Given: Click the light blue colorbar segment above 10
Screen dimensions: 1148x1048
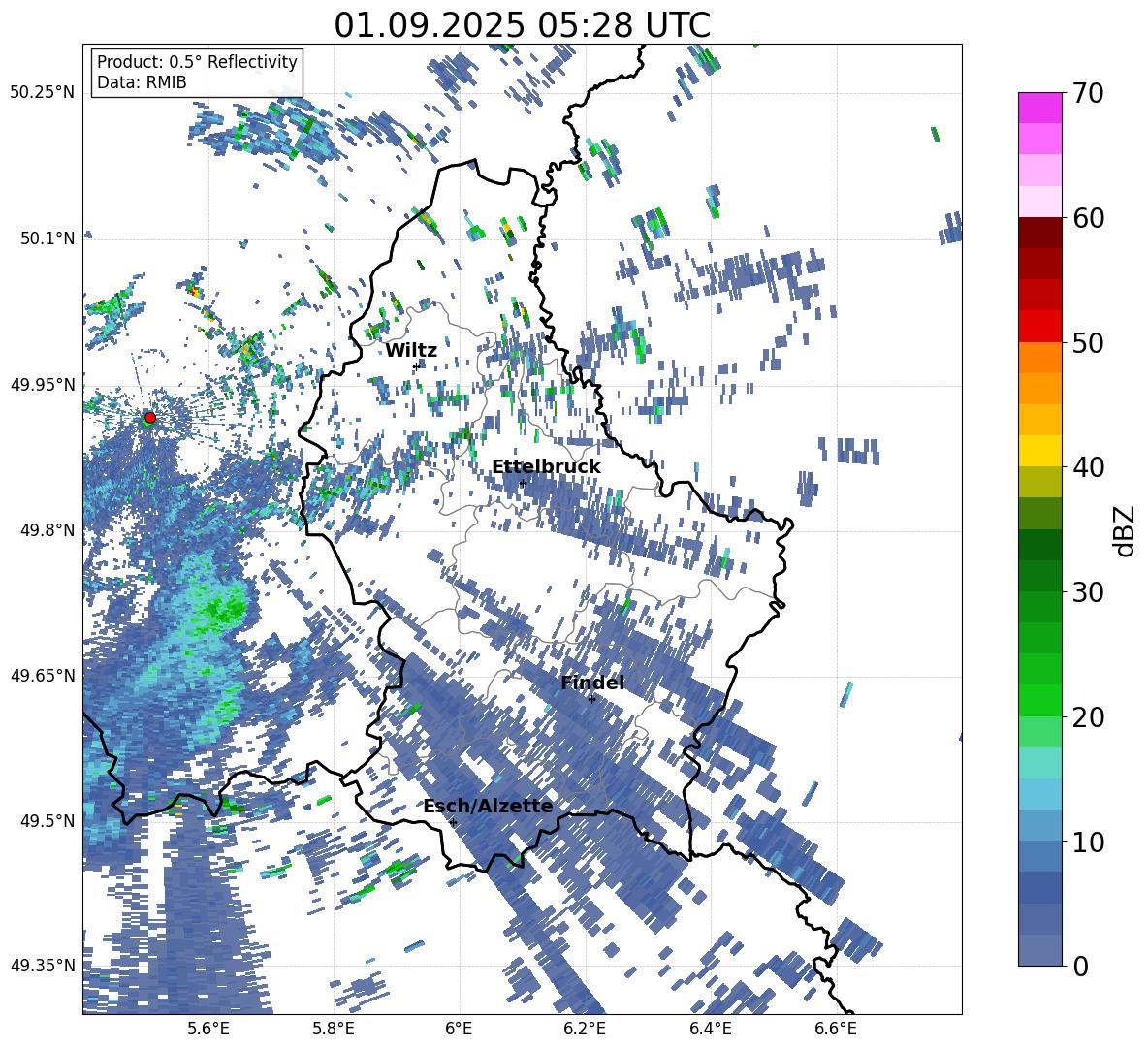Looking at the screenshot, I should [1040, 794].
